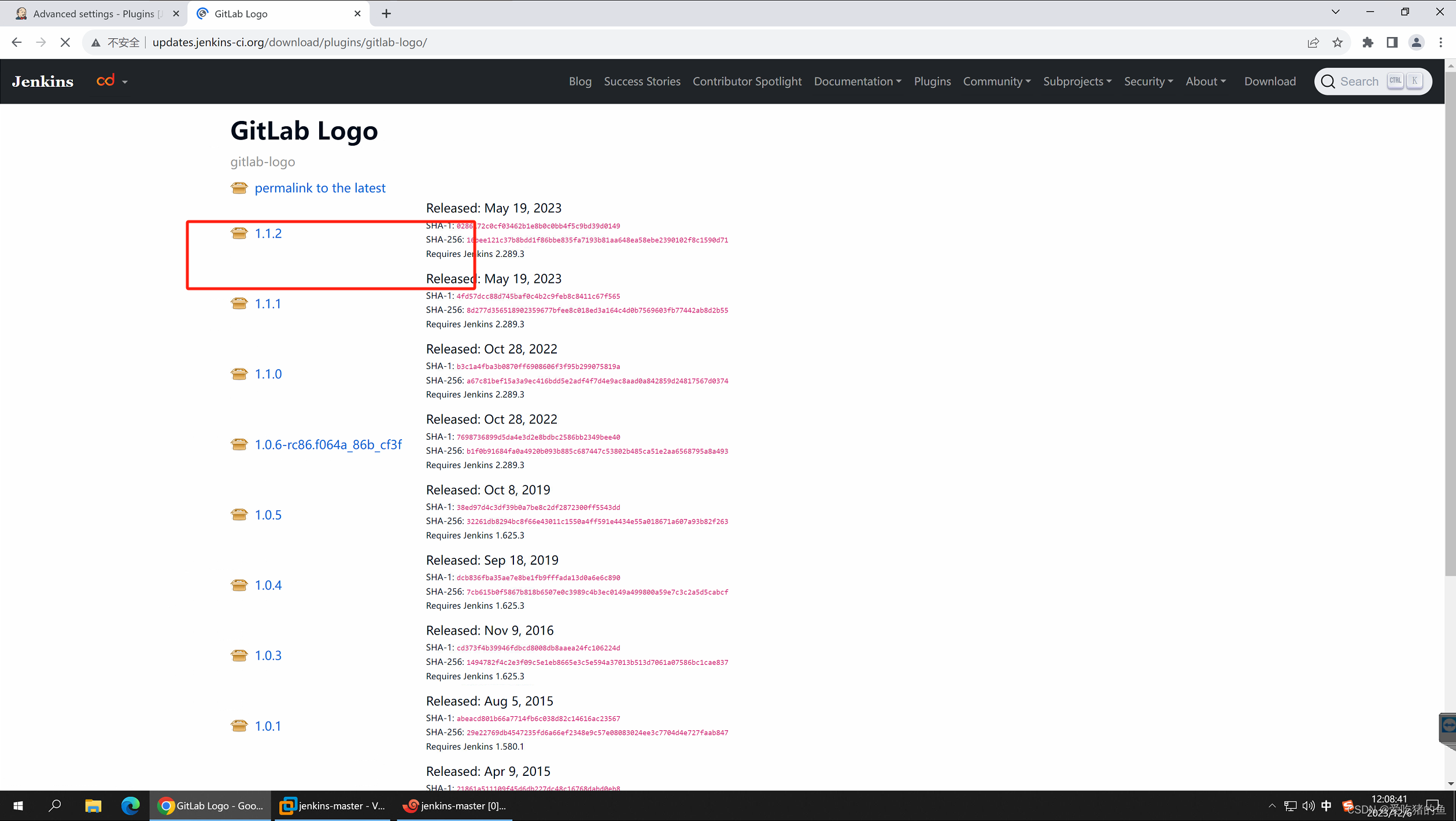The height and width of the screenshot is (821, 1456).
Task: Close the Advanced settings tab
Action: 176,13
